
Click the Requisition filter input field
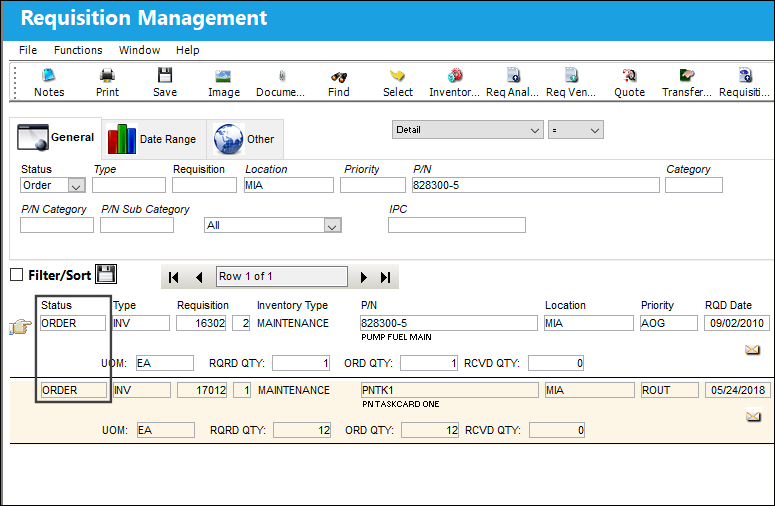point(204,185)
